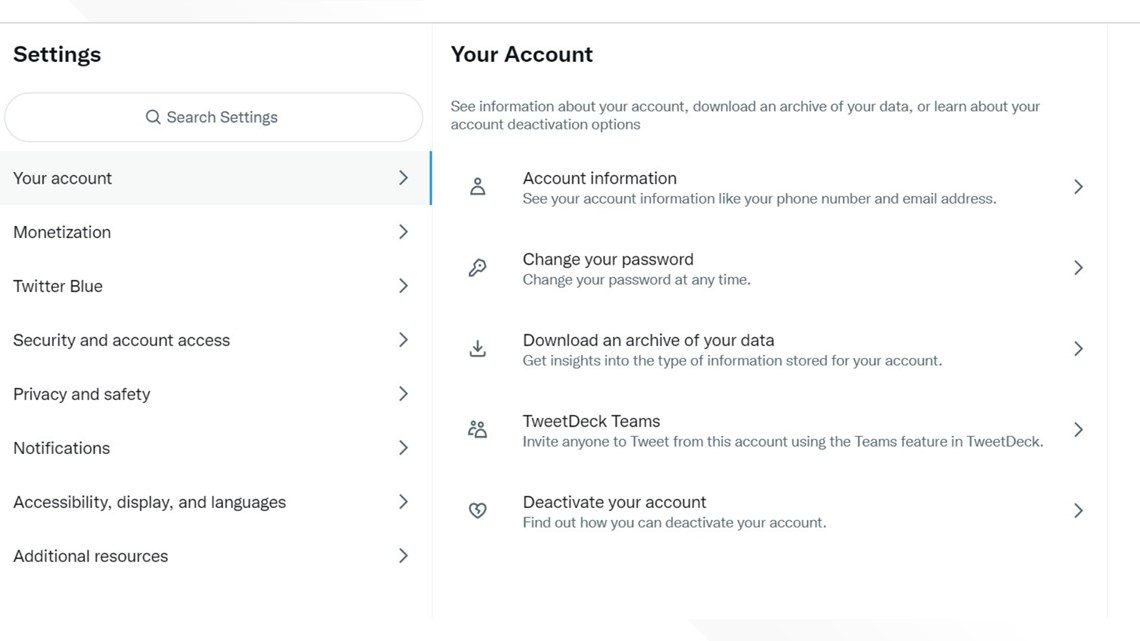Screen dimensions: 1140x641
Task: Open Accessibility, display, and languages
Action: point(215,501)
